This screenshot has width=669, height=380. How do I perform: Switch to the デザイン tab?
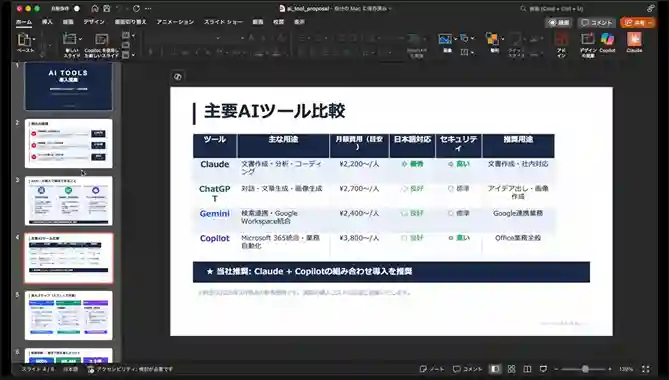coord(94,22)
